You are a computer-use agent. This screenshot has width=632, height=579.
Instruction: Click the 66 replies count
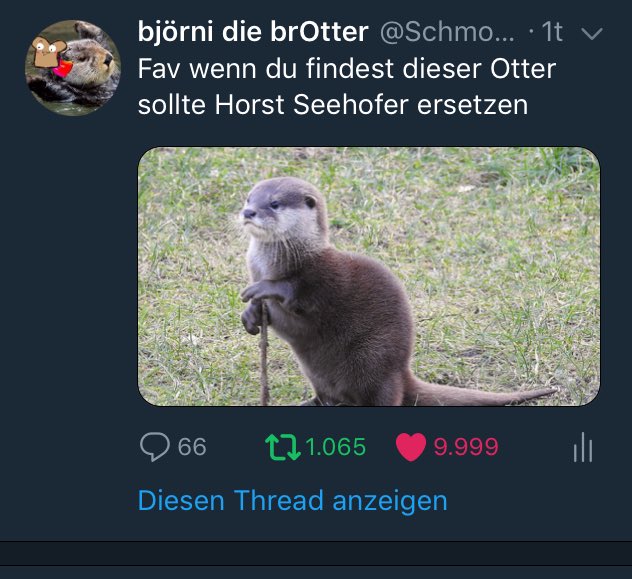point(192,447)
